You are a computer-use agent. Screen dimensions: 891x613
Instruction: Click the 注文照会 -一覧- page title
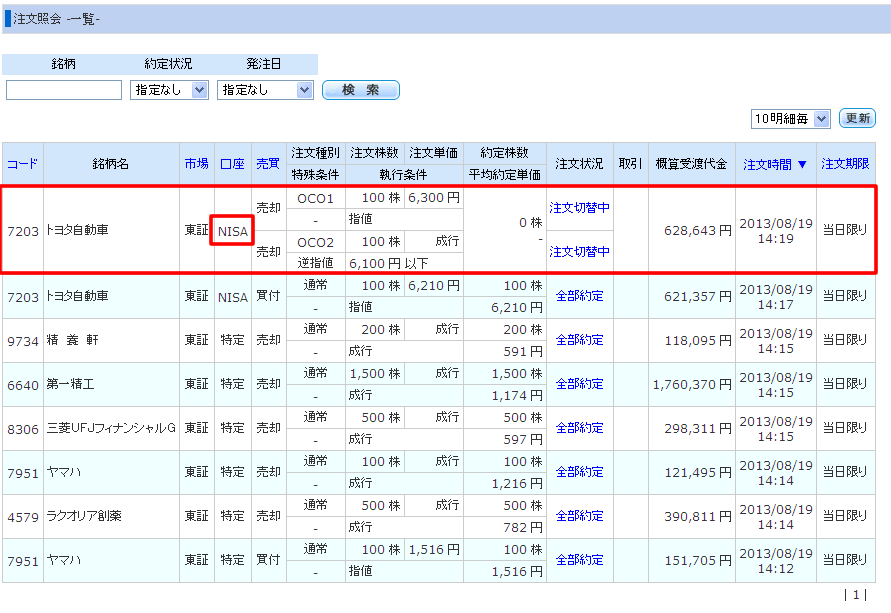click(x=56, y=19)
